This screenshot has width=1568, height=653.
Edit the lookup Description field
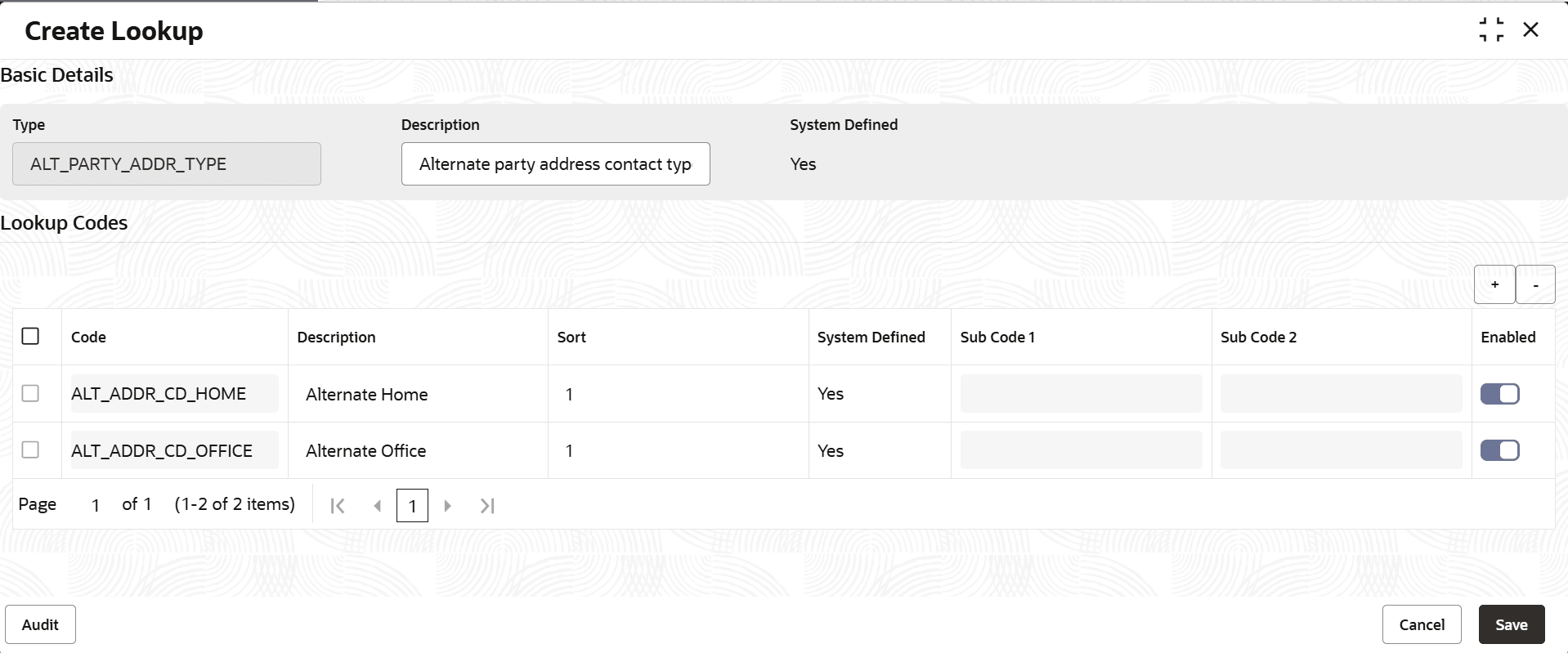coord(556,164)
